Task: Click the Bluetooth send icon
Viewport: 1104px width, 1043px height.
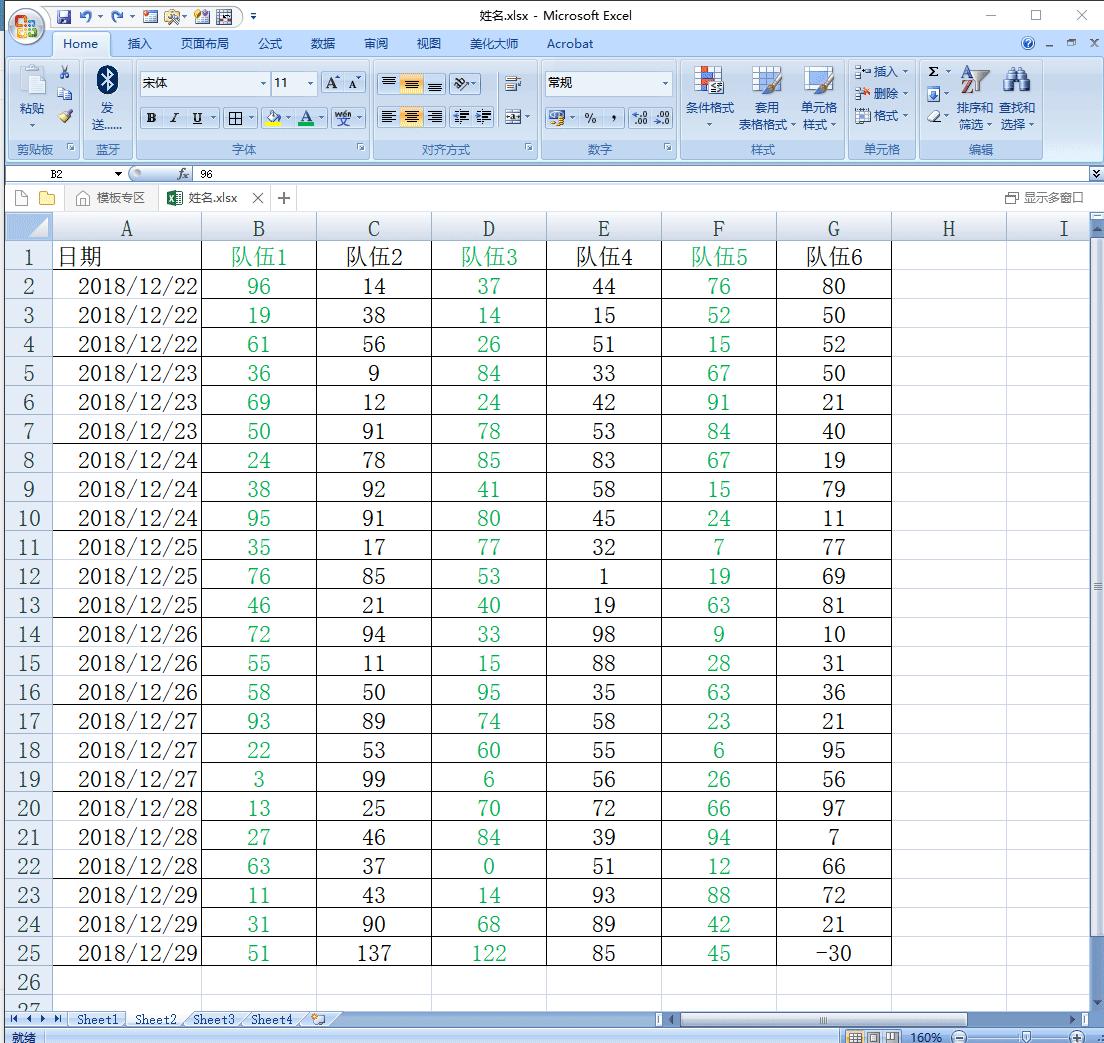Action: [107, 80]
